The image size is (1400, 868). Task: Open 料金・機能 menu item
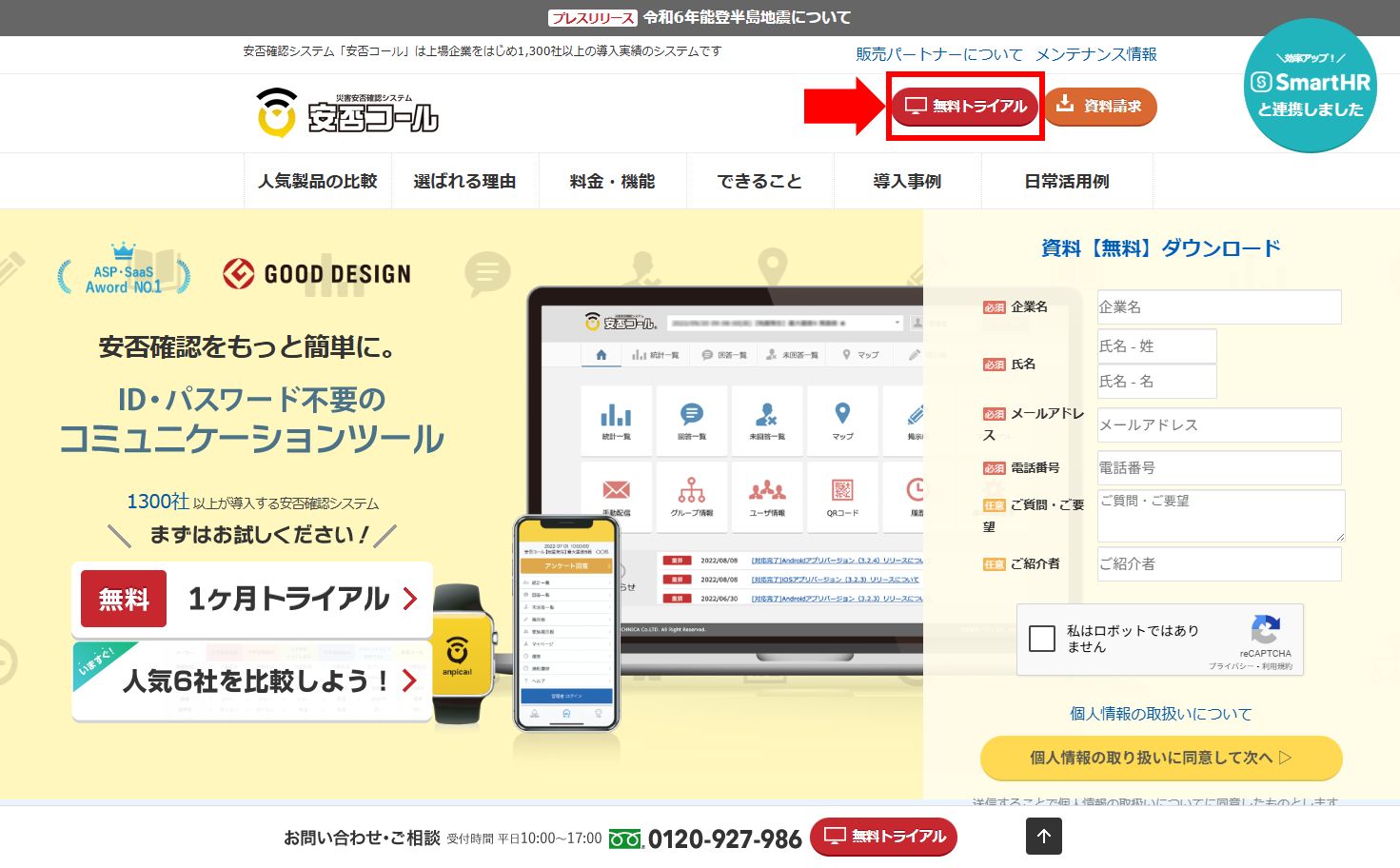(x=612, y=181)
